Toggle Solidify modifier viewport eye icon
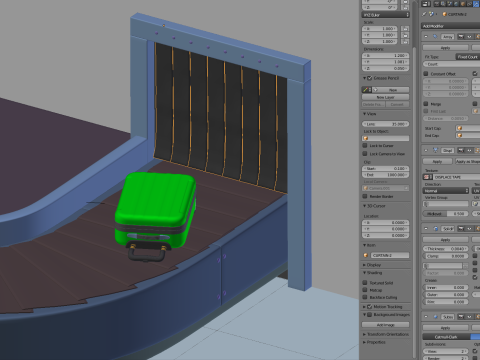Screen dimensions: 480x360 coord(469,229)
